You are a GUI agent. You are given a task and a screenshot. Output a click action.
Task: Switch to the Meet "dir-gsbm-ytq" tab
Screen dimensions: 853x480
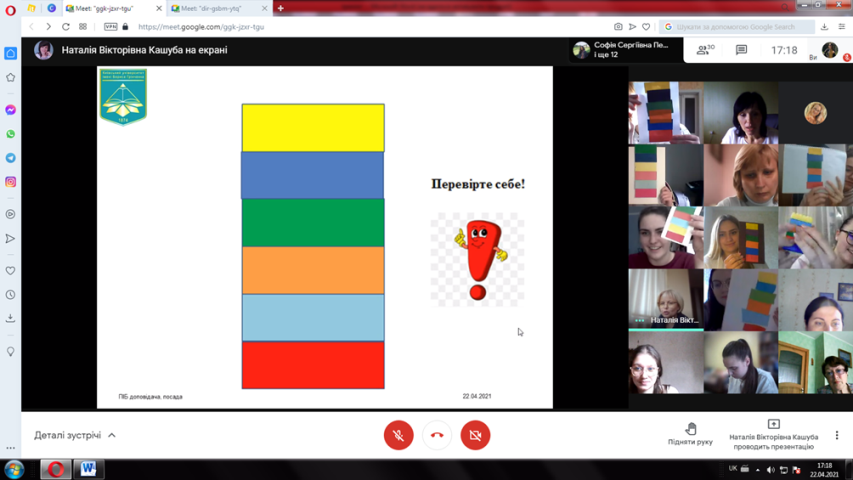[214, 8]
